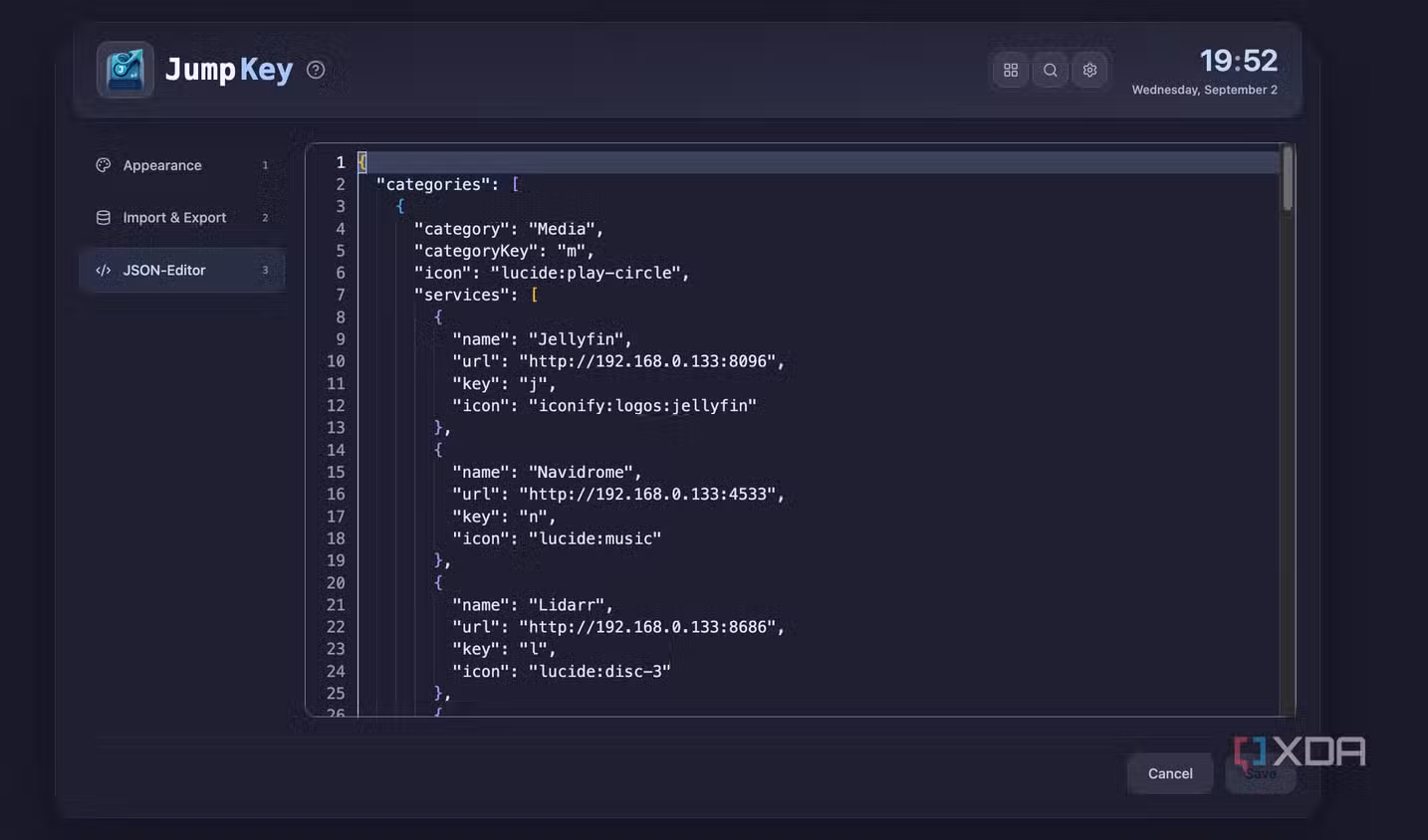Click the "category": "Media" line

tap(509, 229)
